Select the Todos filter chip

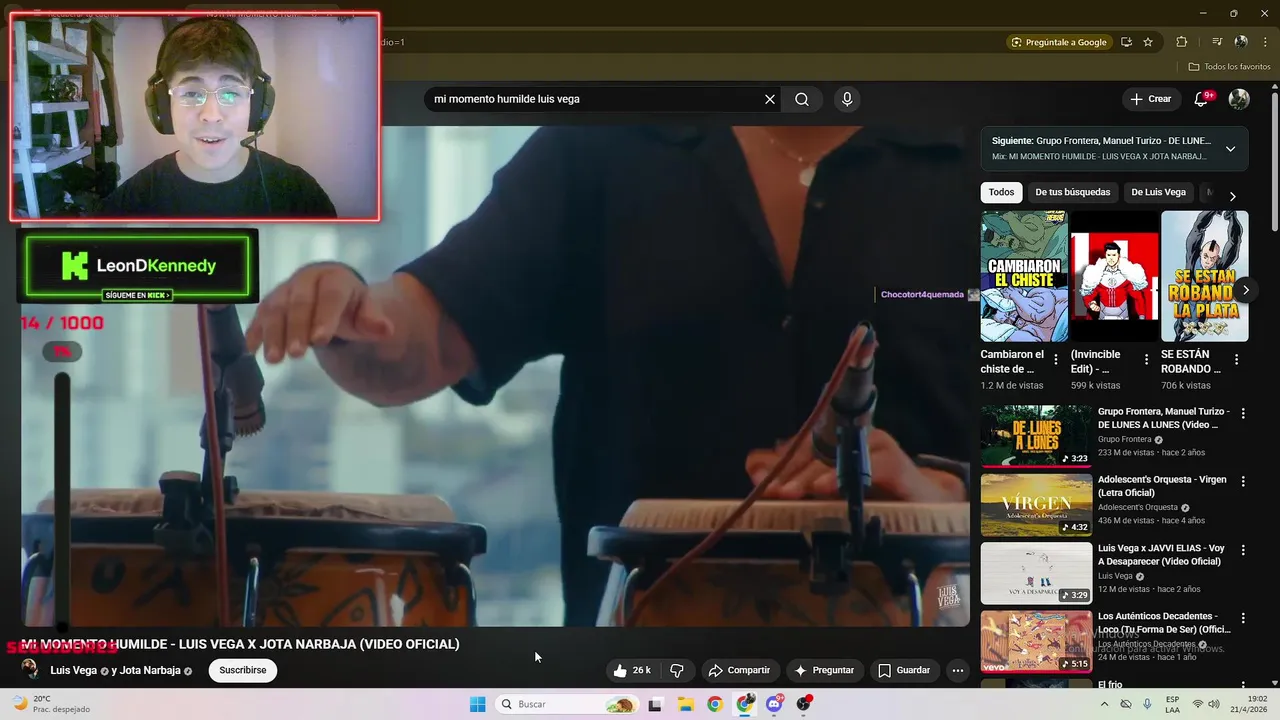click(1001, 192)
